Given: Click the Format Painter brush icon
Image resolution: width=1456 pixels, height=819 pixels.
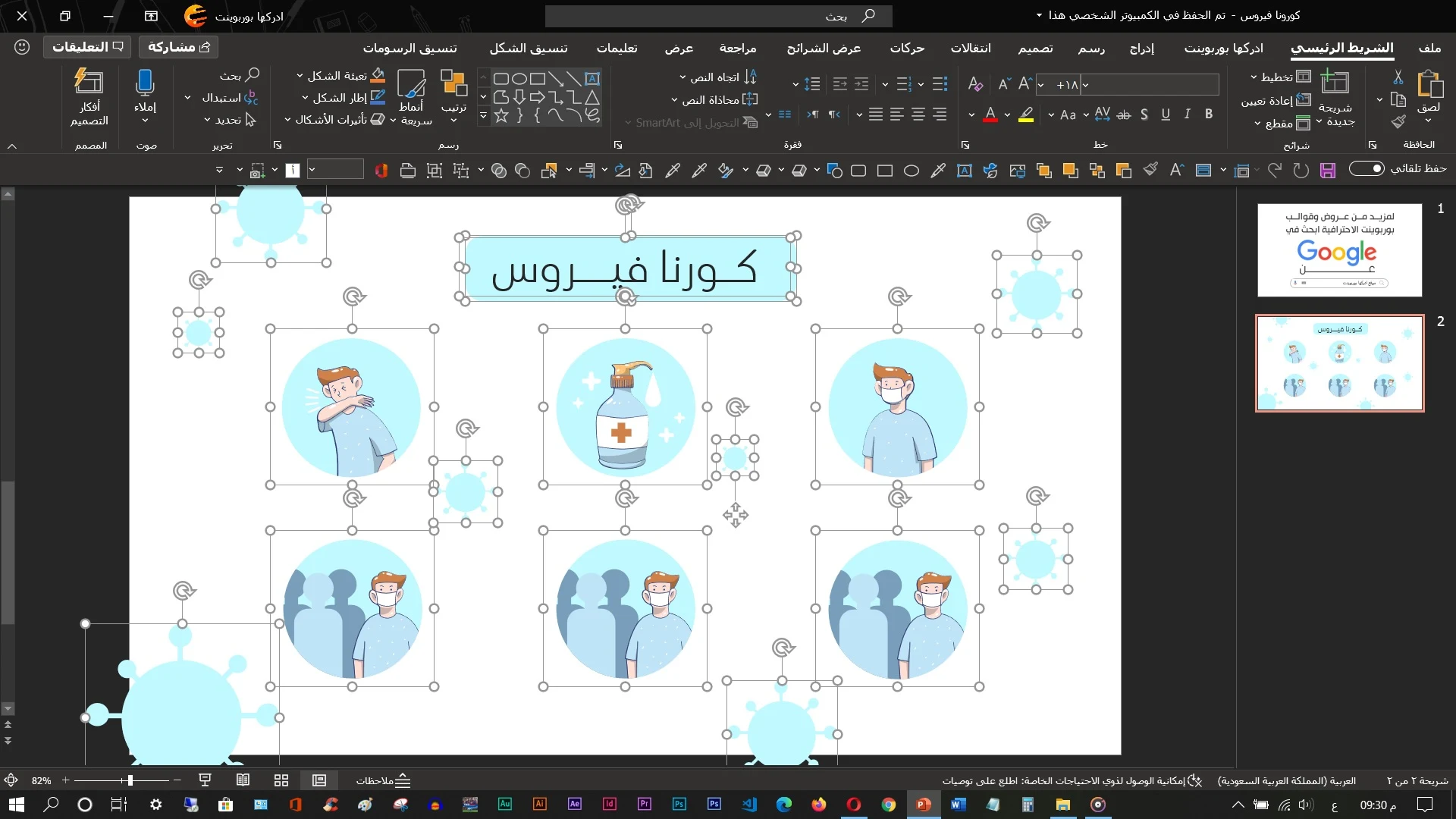Looking at the screenshot, I should pyautogui.click(x=1398, y=122).
